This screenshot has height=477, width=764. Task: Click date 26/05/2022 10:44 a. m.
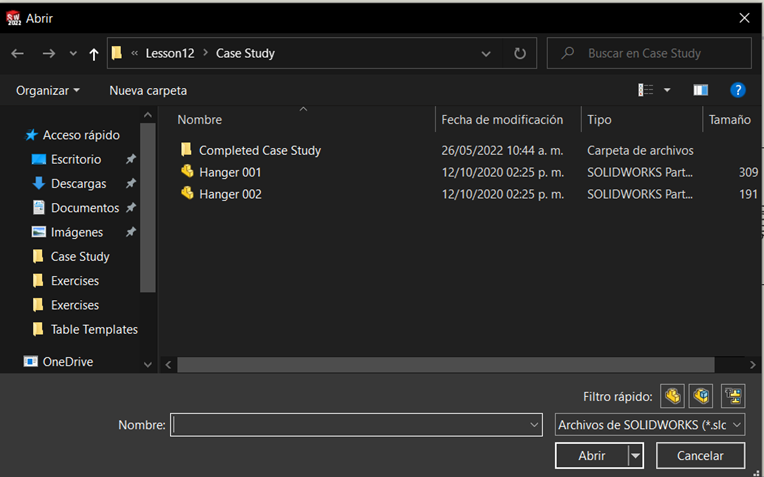tap(502, 151)
